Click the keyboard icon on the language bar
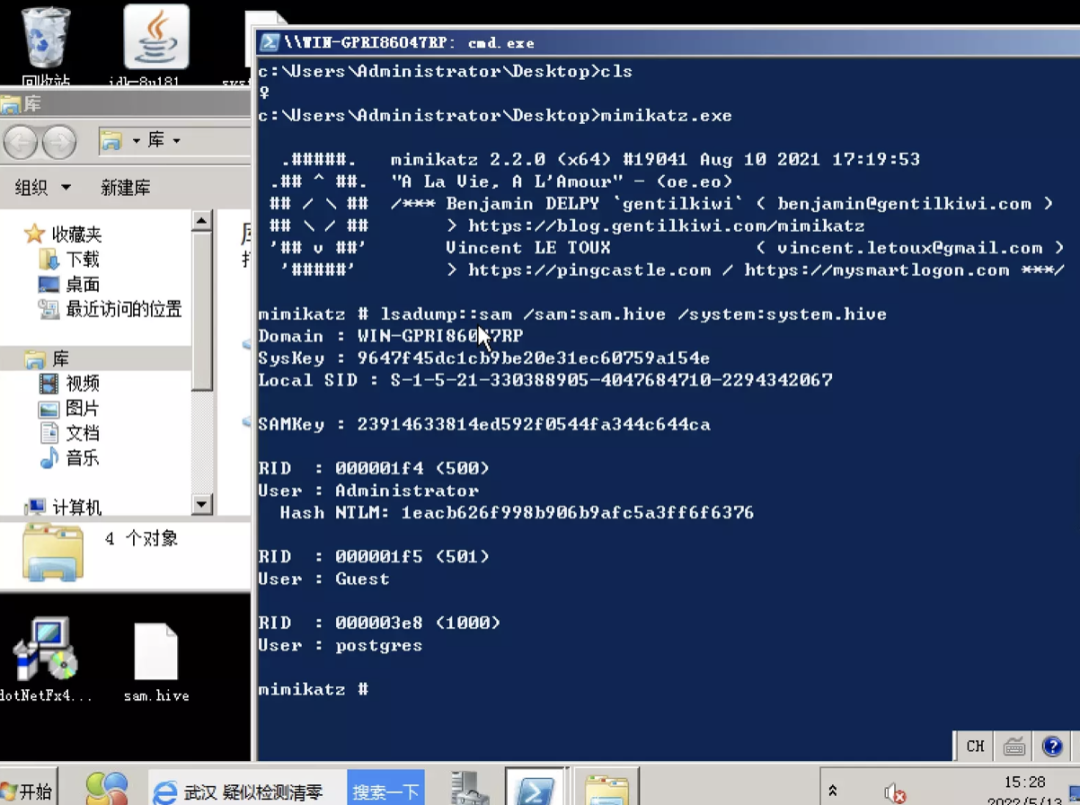Image resolution: width=1080 pixels, height=805 pixels. [1014, 746]
